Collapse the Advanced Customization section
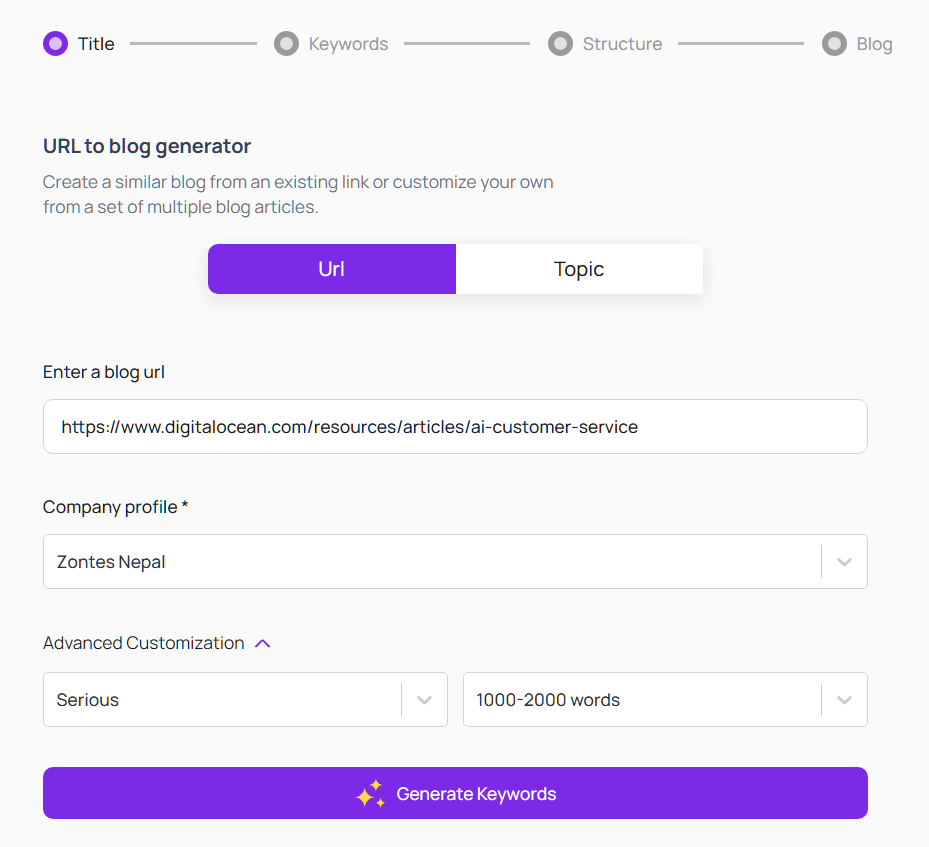 [144, 643]
